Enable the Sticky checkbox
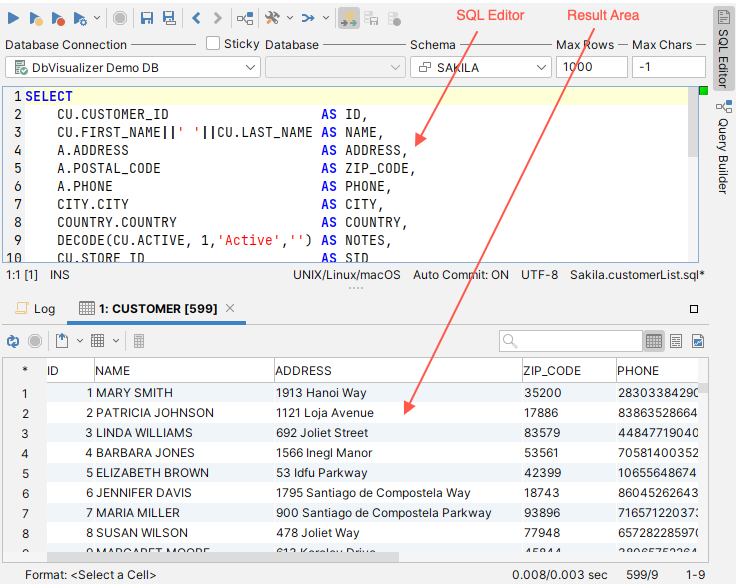Screen dimensions: 736x584 pos(213,44)
